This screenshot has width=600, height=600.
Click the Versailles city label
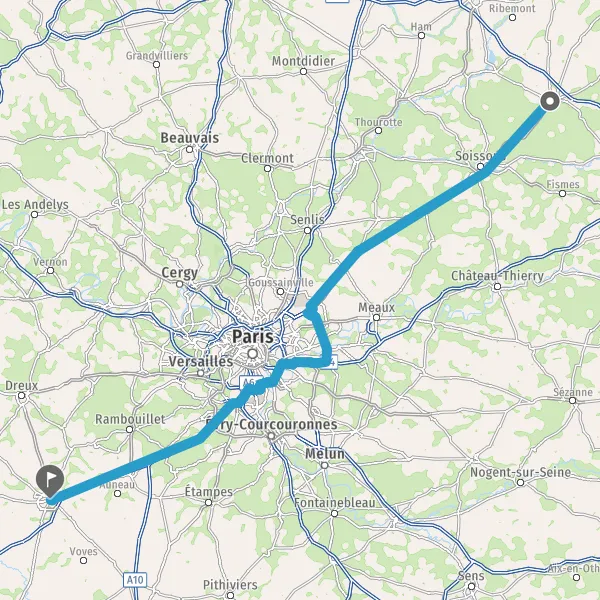[x=201, y=361]
